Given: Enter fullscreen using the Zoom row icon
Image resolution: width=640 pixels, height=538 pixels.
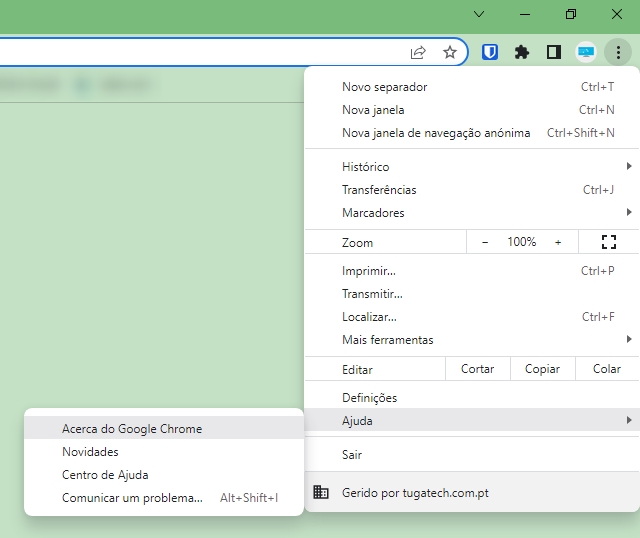Looking at the screenshot, I should [x=609, y=242].
